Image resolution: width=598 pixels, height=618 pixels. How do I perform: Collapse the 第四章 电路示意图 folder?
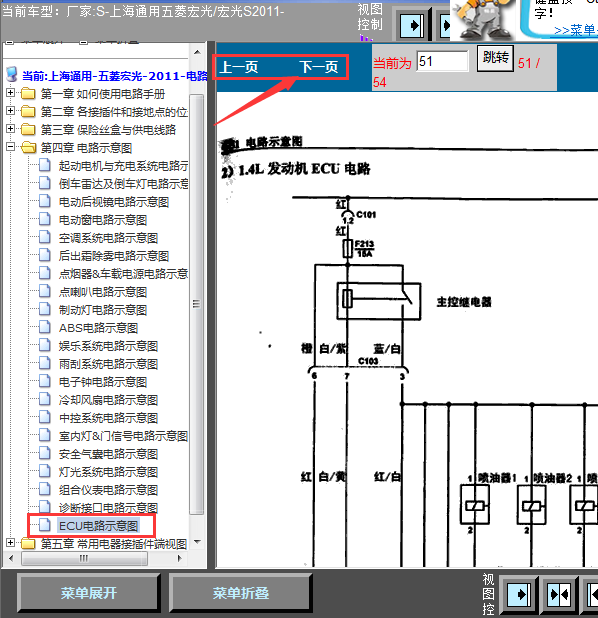click(11, 147)
